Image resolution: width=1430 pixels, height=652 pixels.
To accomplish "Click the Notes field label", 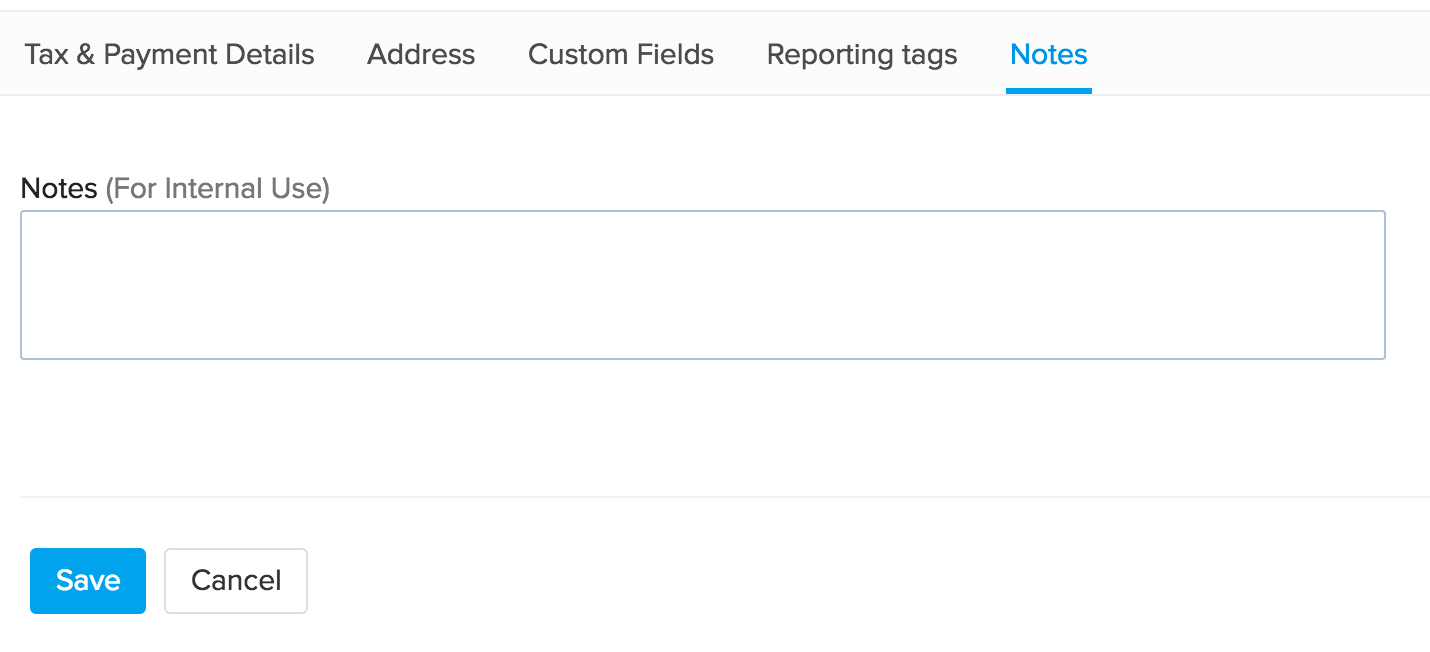I will (59, 188).
